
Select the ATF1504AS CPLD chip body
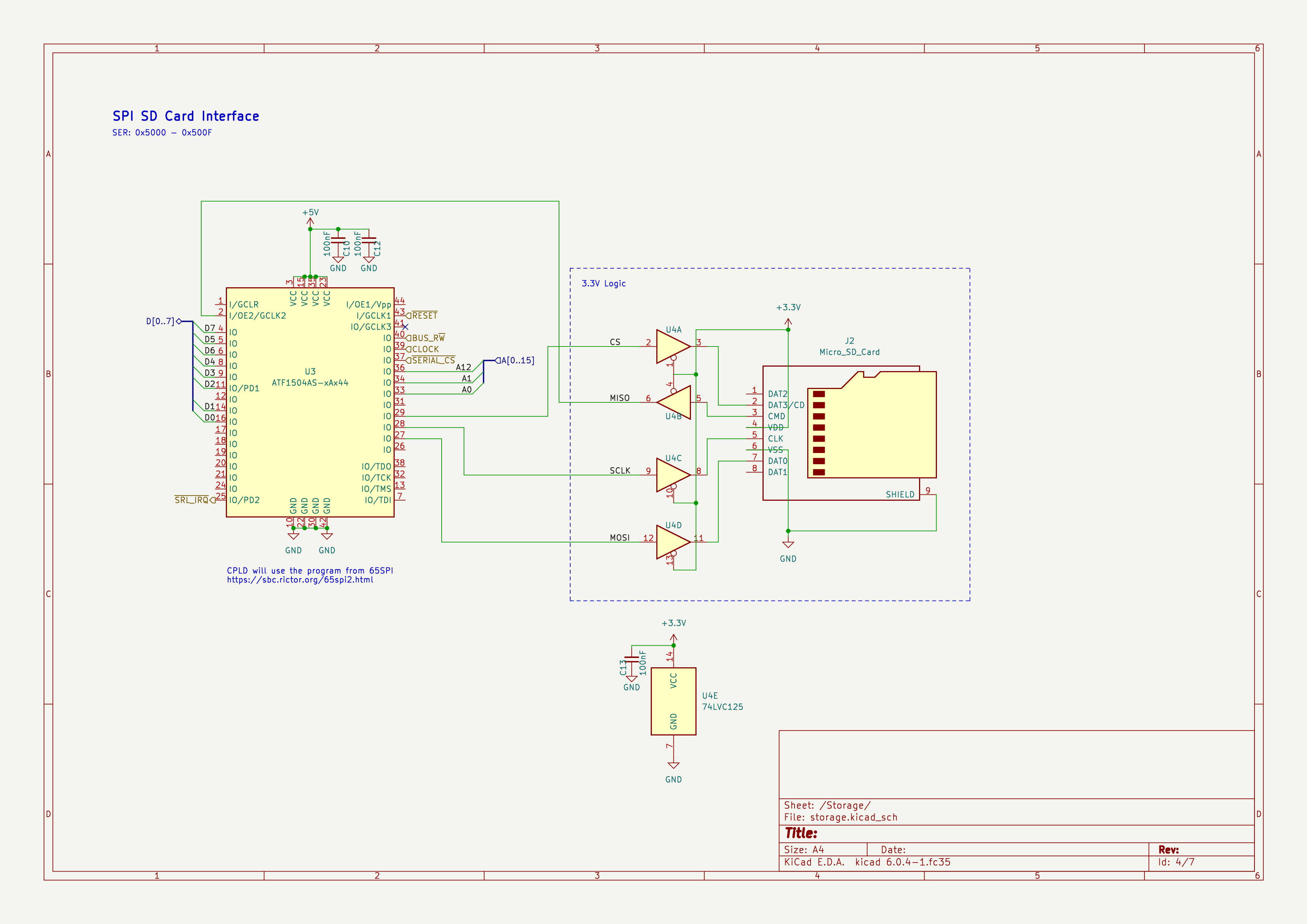click(x=310, y=433)
